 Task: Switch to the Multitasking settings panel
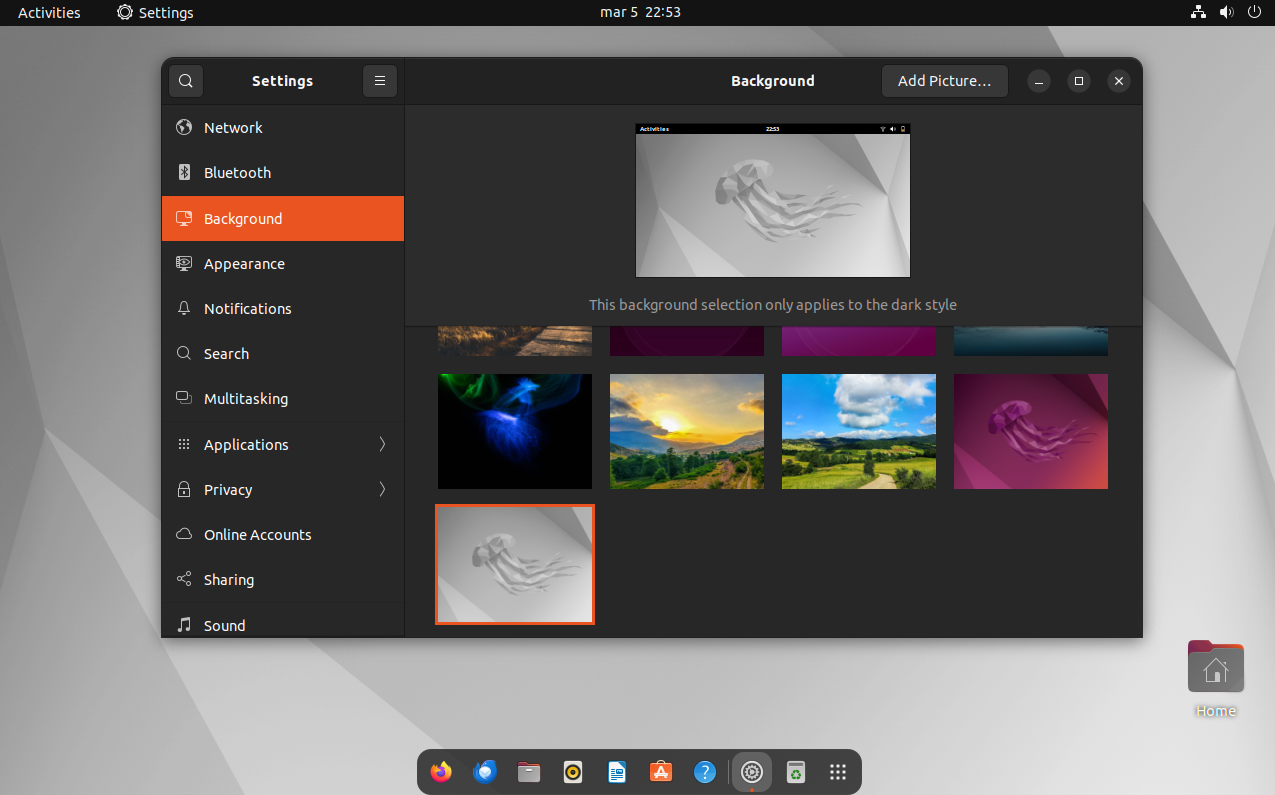click(245, 399)
